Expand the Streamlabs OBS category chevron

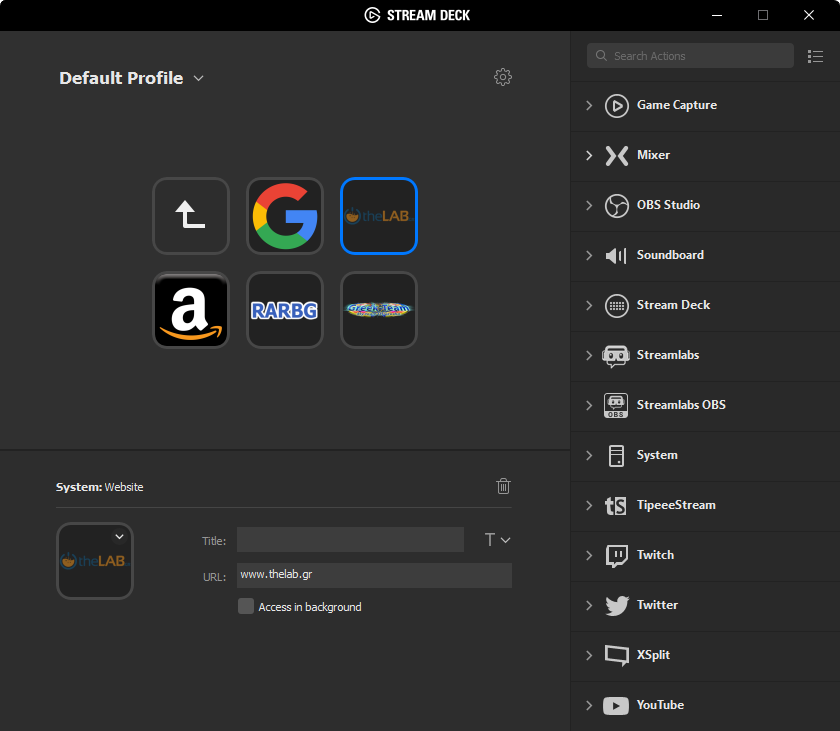pyautogui.click(x=589, y=405)
